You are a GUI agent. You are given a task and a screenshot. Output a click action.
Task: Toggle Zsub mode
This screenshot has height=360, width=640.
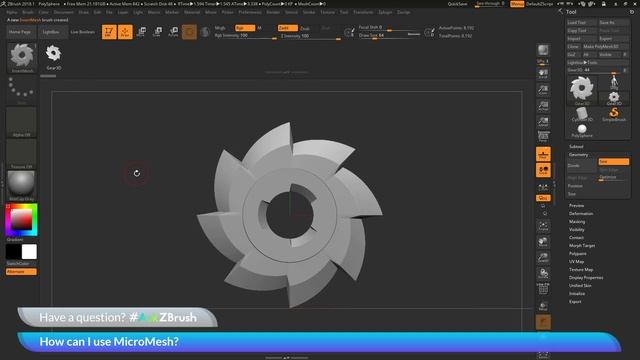[x=305, y=28]
